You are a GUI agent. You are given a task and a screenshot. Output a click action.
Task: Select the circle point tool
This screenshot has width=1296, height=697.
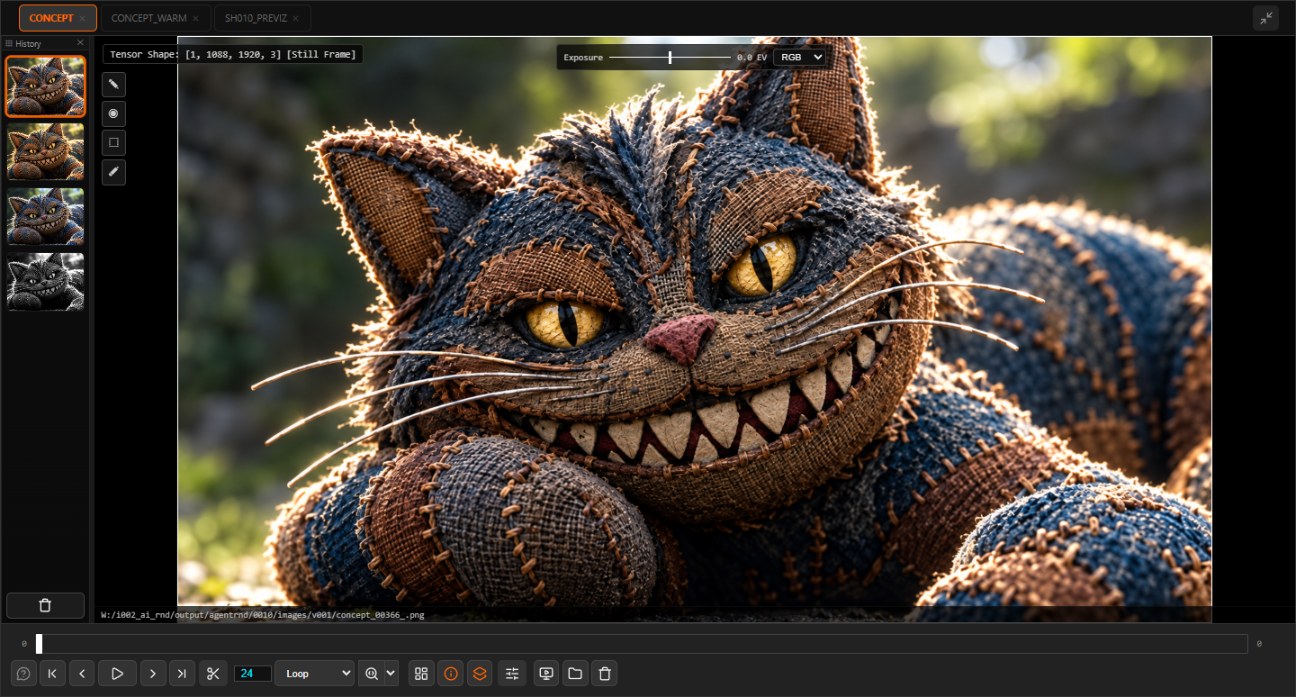(x=114, y=113)
